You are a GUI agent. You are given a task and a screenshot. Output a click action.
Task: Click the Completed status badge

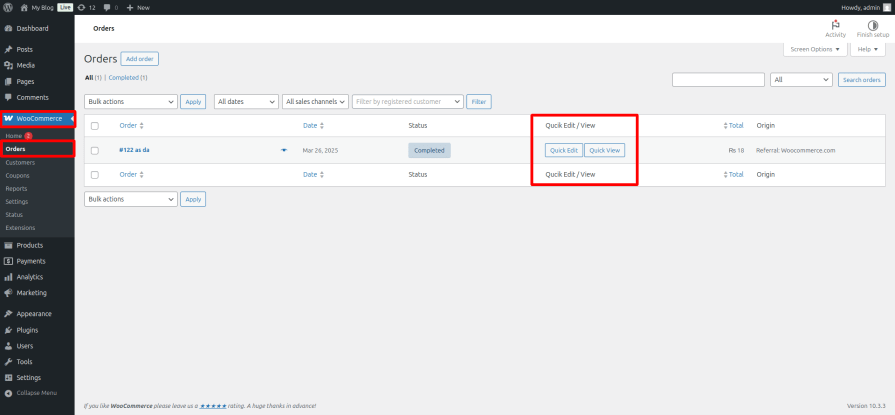[429, 150]
